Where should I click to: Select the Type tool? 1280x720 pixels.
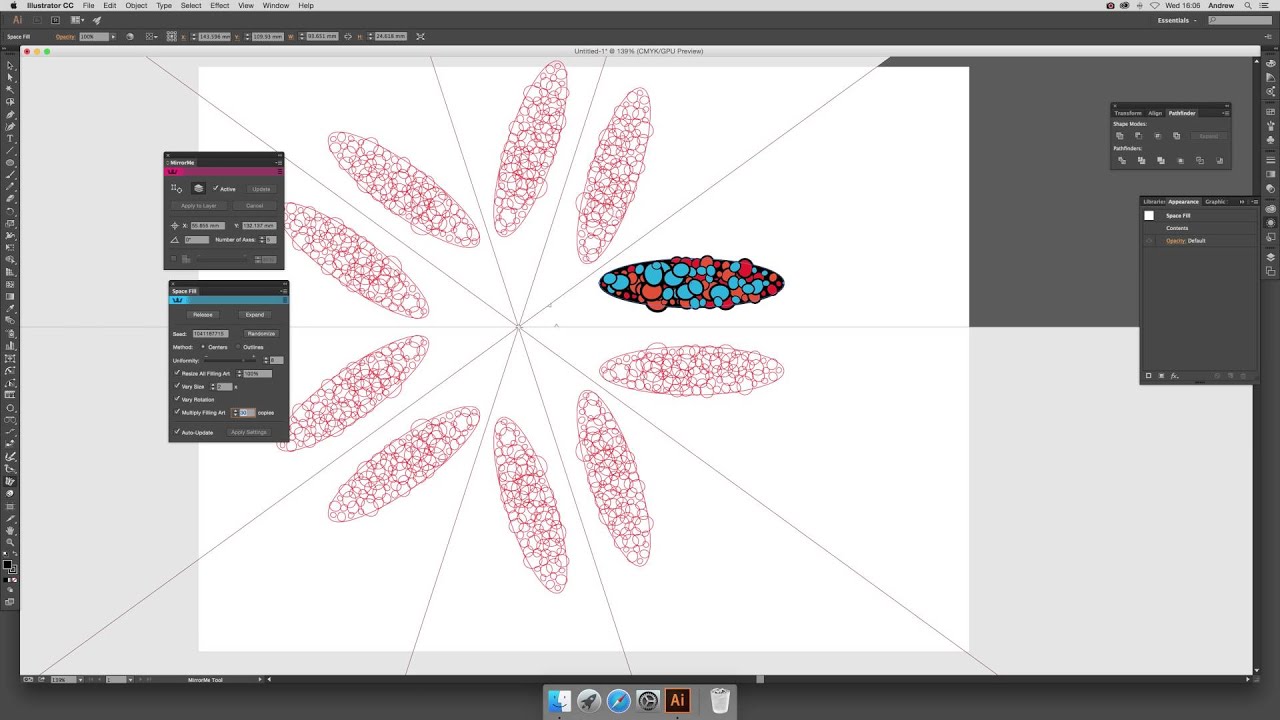(10, 138)
